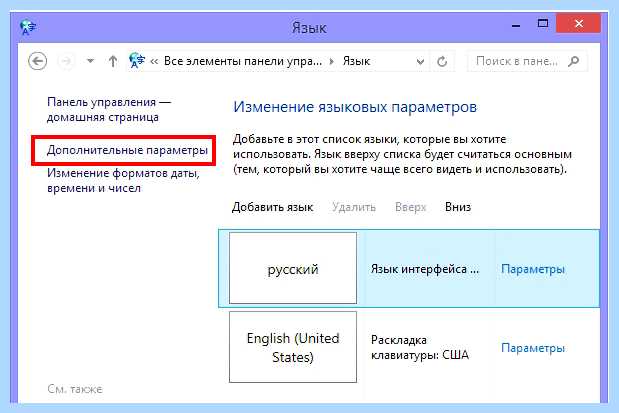This screenshot has width=619, height=413.
Task: Expand breadcrumb arrow before Язык
Action: click(x=332, y=61)
